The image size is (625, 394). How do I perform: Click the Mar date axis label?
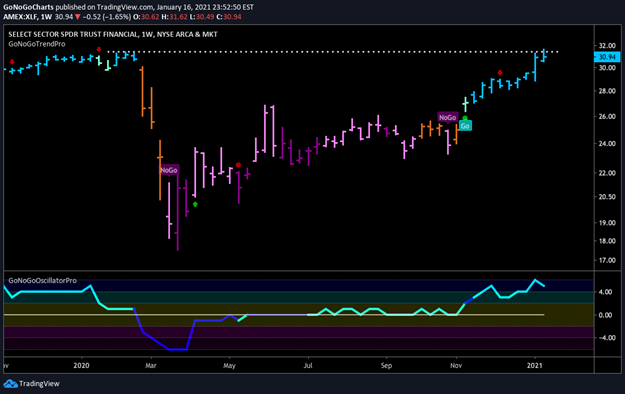(x=151, y=365)
